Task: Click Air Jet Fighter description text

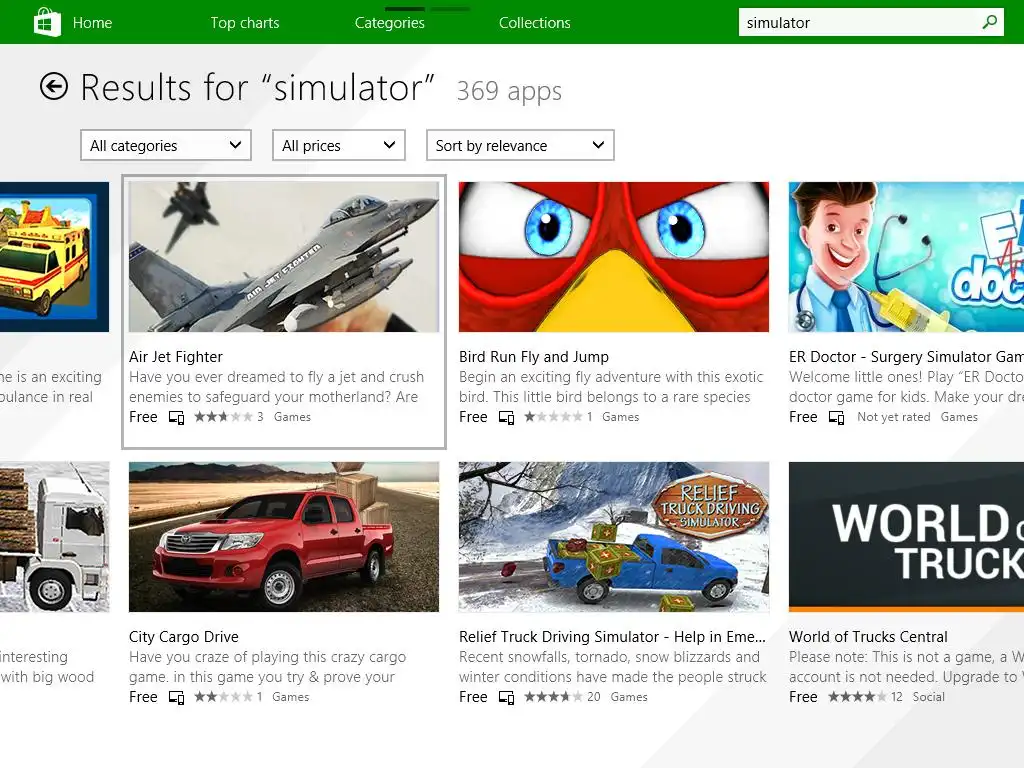Action: (x=276, y=387)
